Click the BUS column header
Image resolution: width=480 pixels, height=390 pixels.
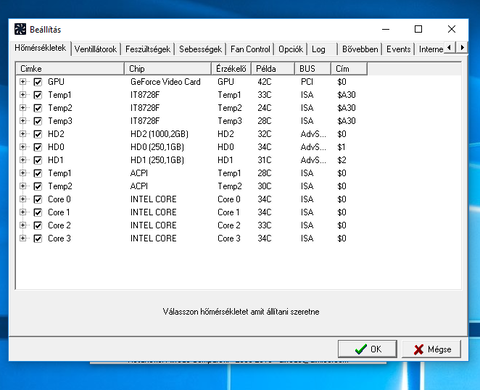313,69
